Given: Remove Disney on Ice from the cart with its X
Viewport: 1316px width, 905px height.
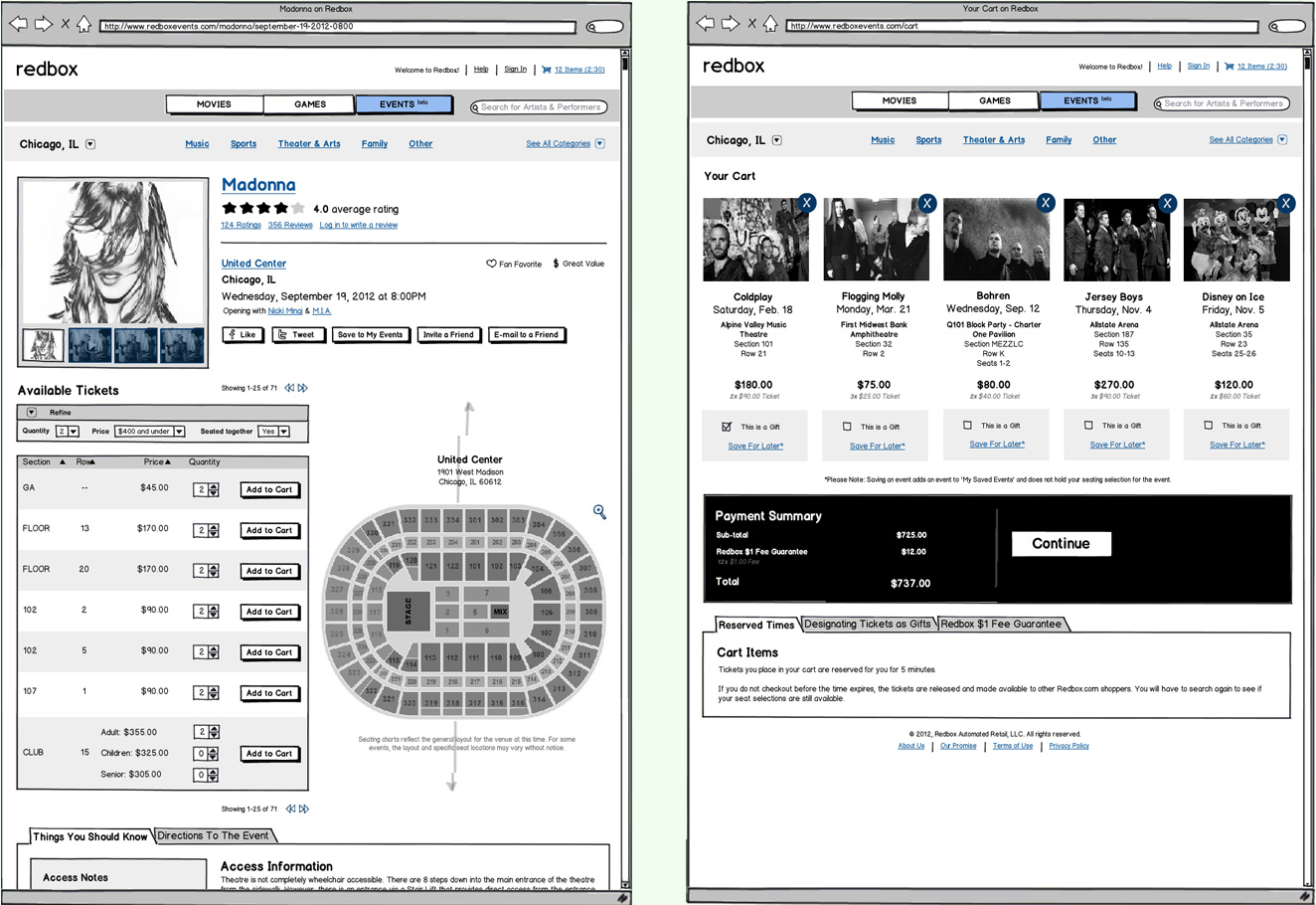Looking at the screenshot, I should click(x=1286, y=203).
